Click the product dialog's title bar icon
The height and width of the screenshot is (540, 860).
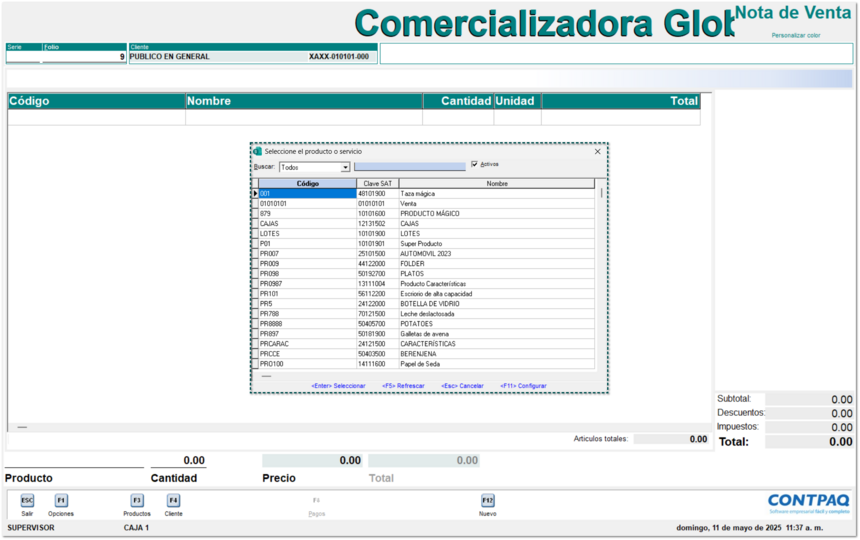258,152
